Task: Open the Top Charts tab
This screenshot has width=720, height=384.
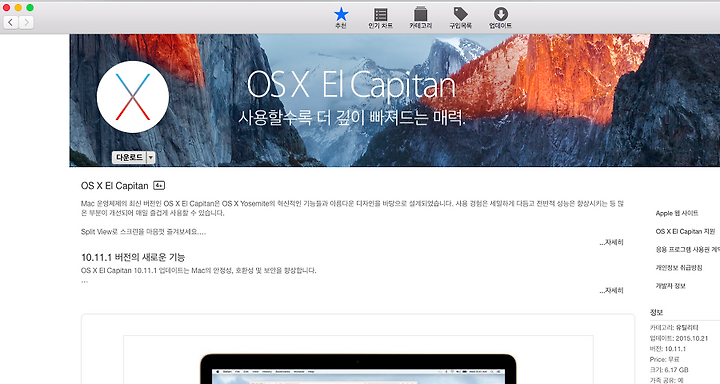Action: pyautogui.click(x=380, y=18)
